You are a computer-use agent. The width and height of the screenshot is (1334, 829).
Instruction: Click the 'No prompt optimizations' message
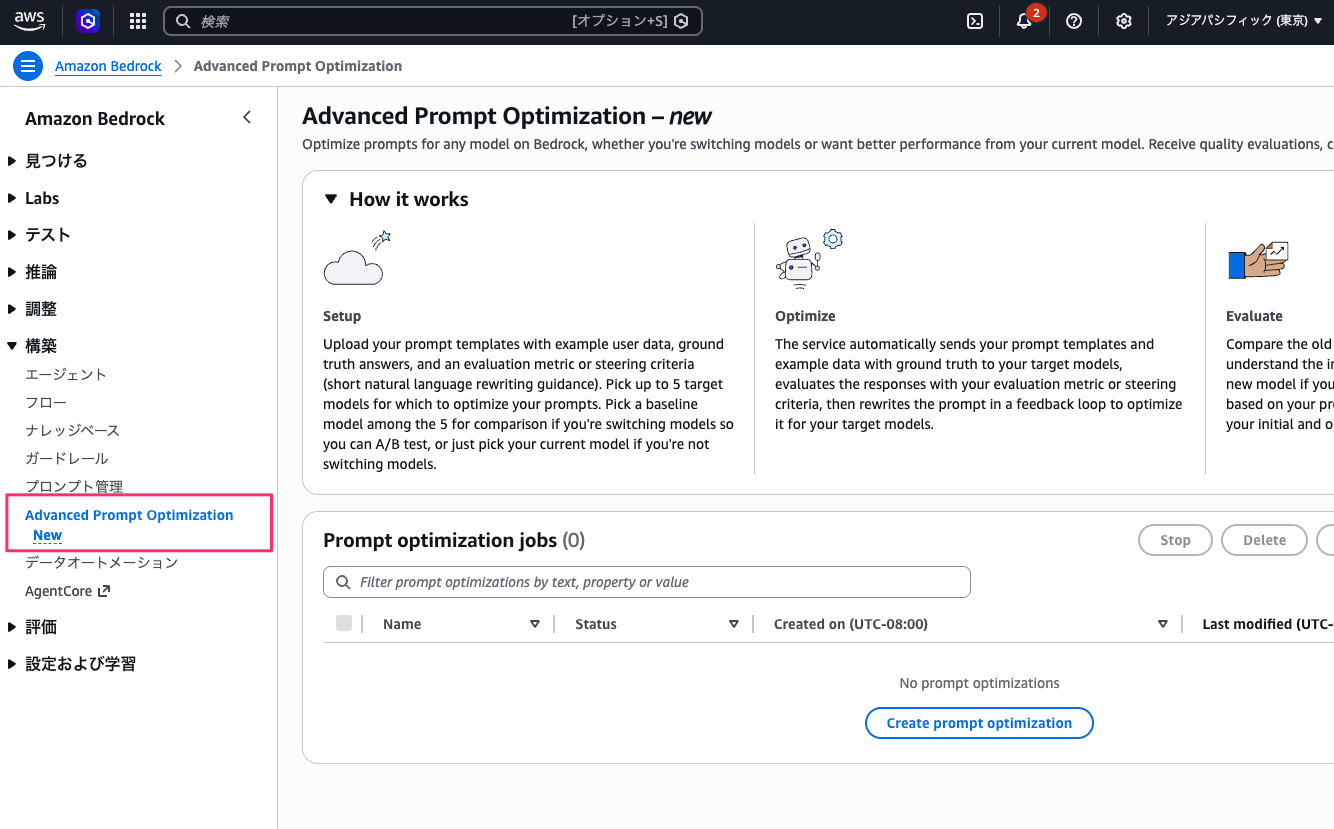click(979, 683)
